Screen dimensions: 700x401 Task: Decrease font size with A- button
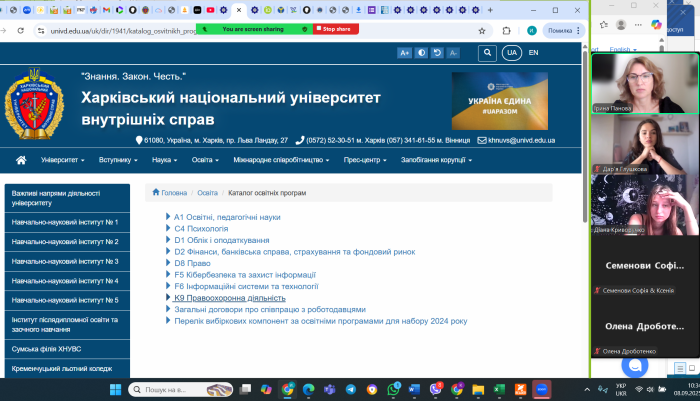pyautogui.click(x=454, y=52)
